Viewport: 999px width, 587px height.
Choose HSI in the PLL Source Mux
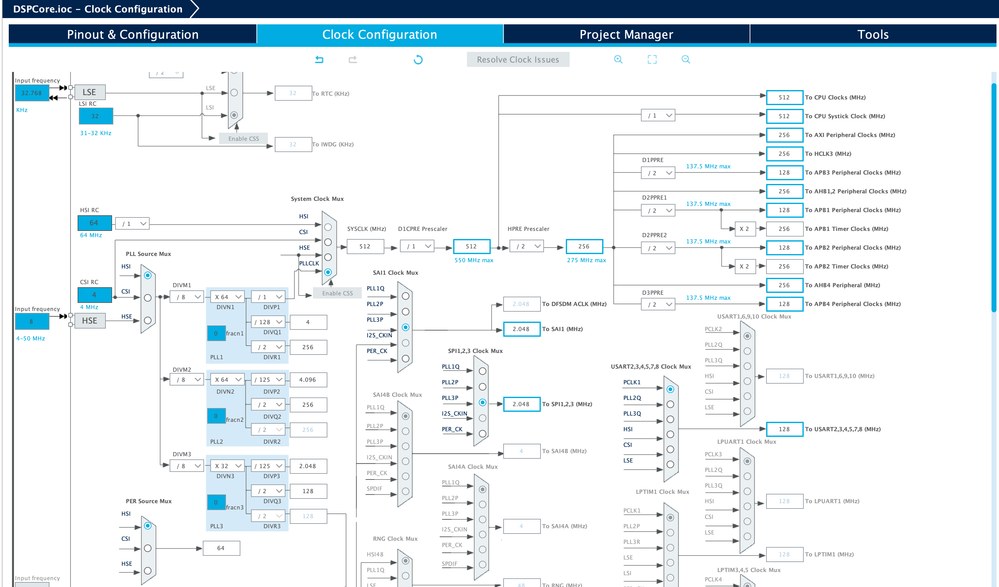coord(147,275)
